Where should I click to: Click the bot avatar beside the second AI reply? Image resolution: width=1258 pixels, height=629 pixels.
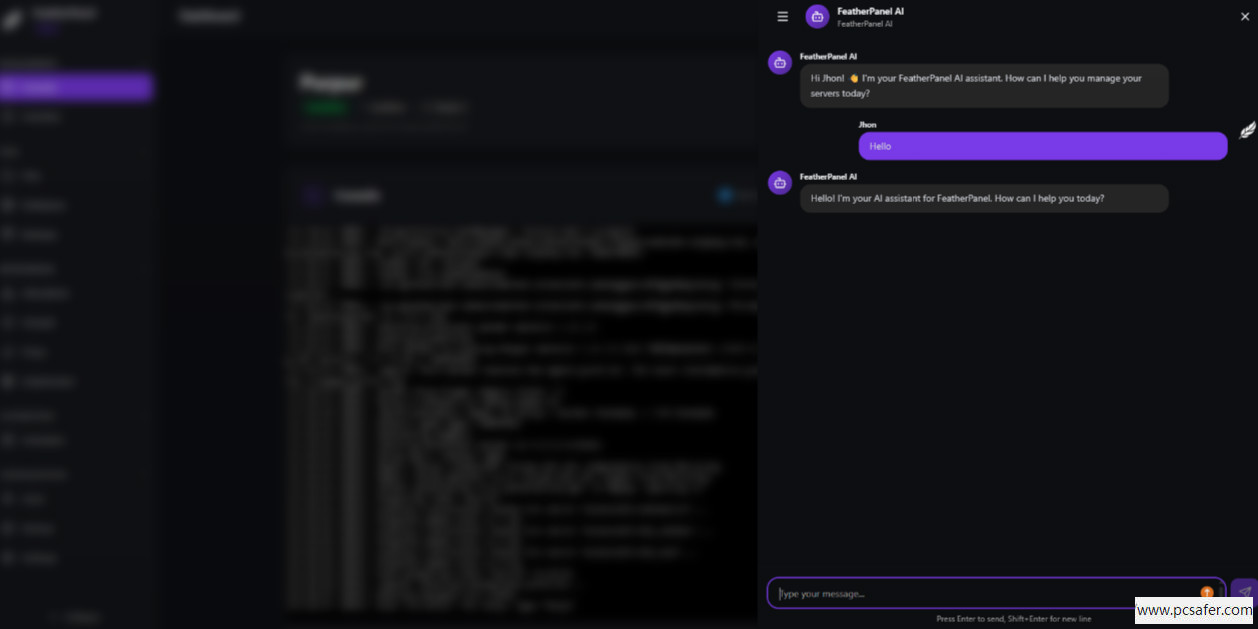click(780, 182)
